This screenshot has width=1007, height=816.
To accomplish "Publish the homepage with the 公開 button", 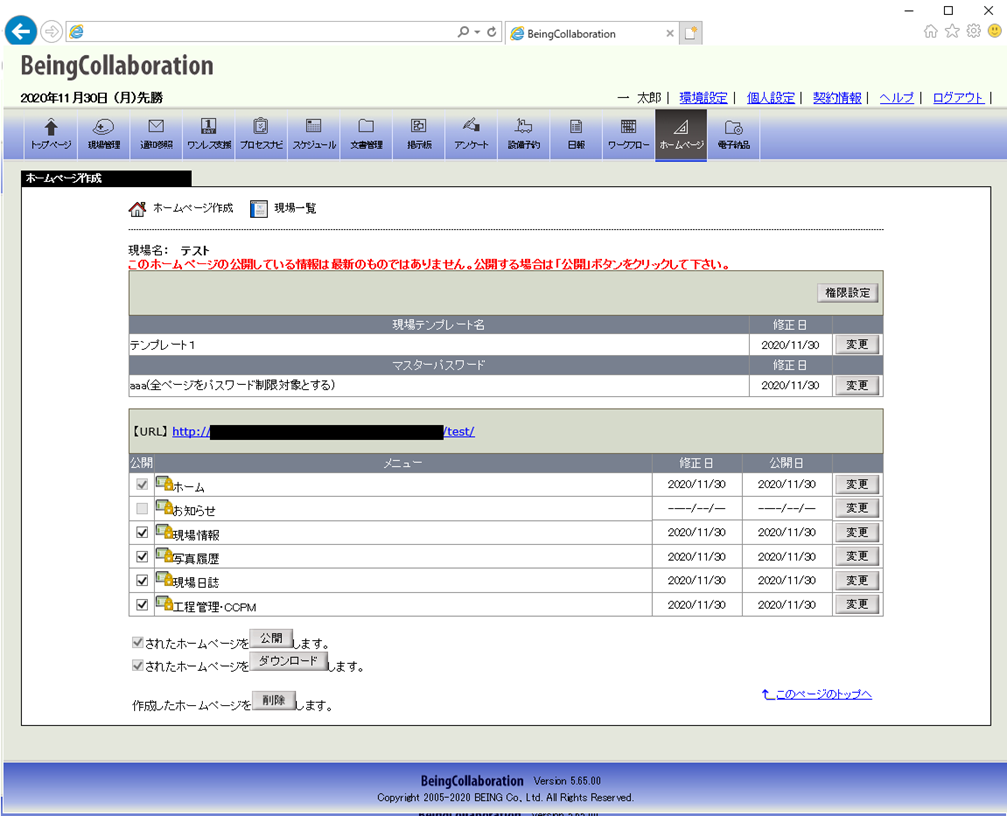I will click(271, 638).
